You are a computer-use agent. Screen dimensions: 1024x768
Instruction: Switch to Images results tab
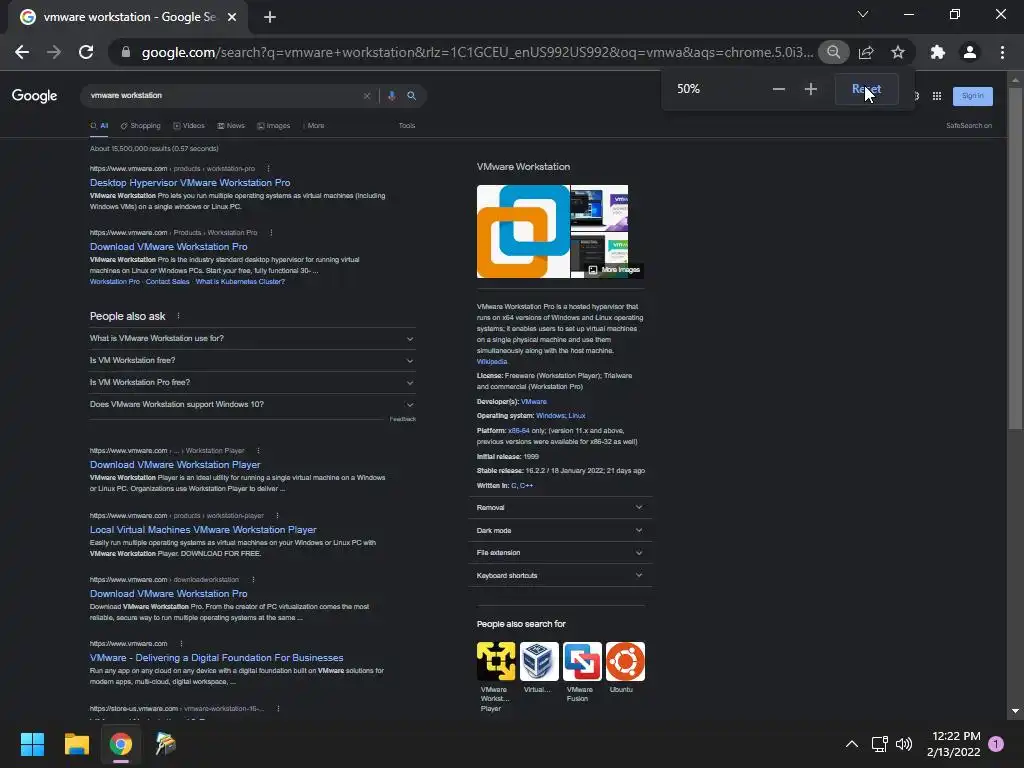tap(274, 125)
